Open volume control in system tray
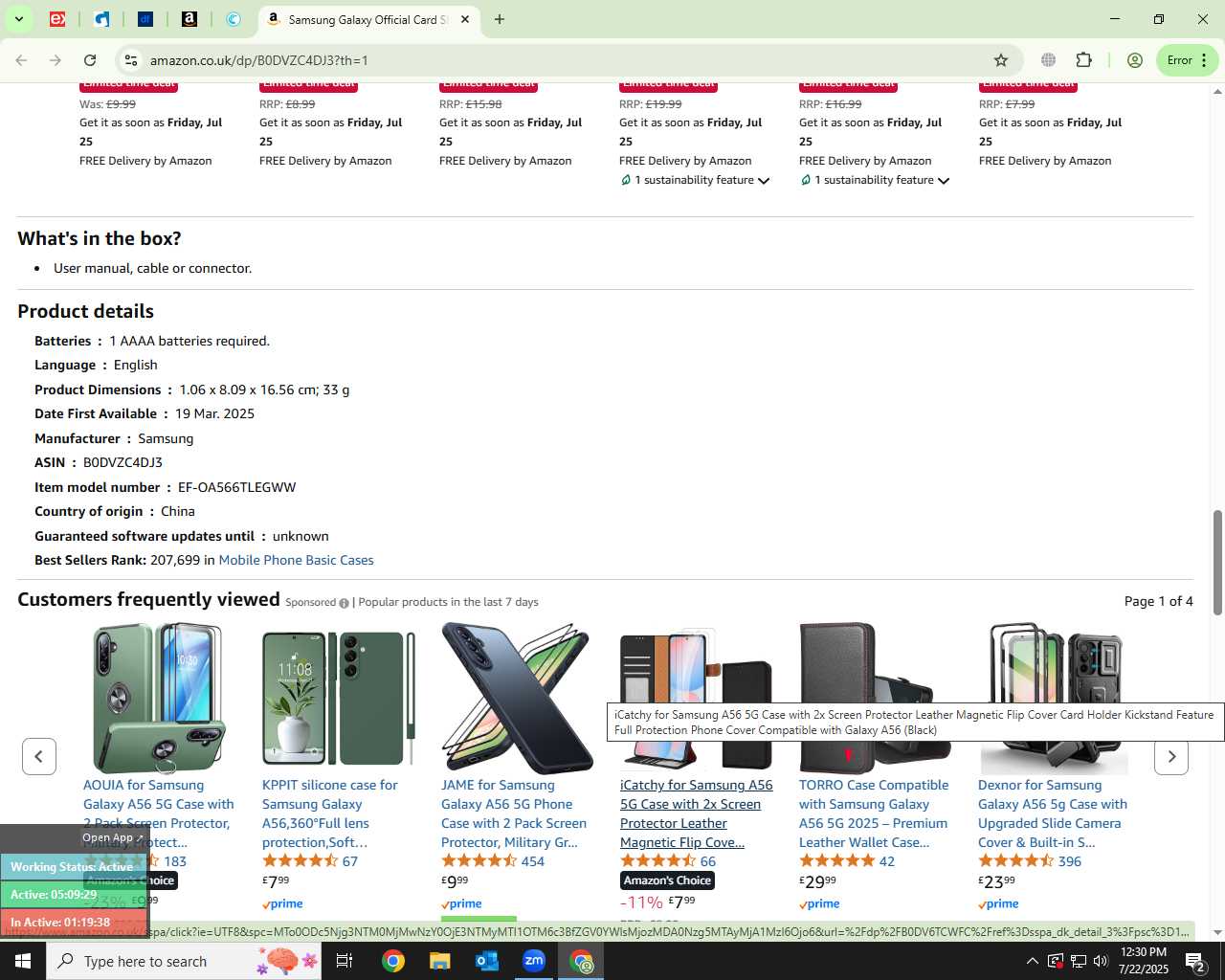The width and height of the screenshot is (1225, 980). pos(1101,961)
